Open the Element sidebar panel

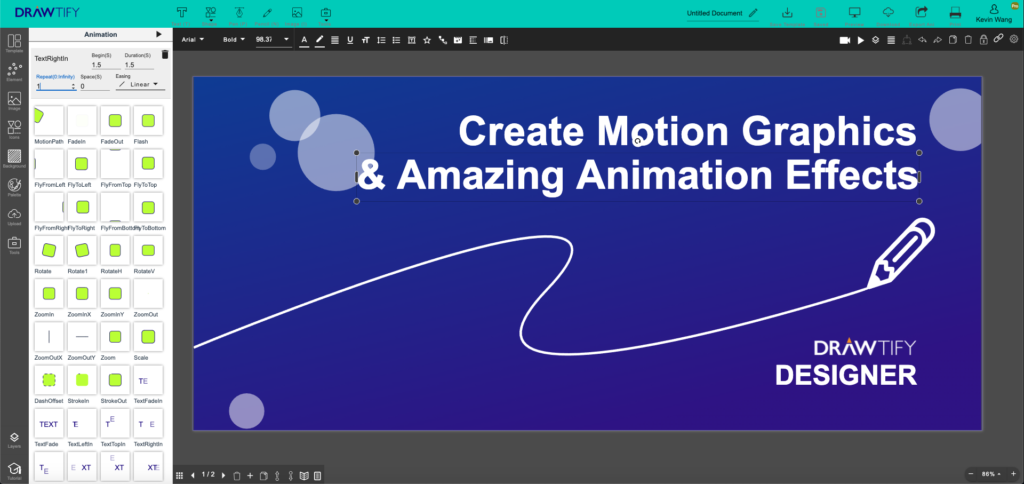point(14,71)
